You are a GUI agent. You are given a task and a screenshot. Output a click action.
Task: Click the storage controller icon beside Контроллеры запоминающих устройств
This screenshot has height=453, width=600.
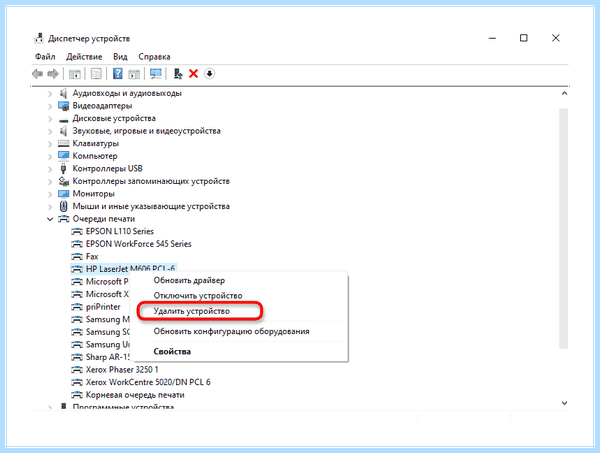point(63,181)
